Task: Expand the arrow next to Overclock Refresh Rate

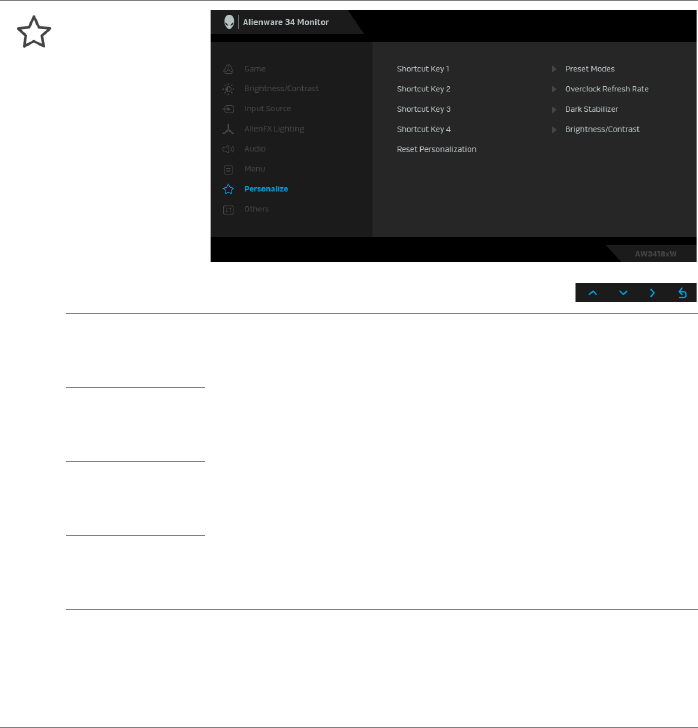Action: 554,89
